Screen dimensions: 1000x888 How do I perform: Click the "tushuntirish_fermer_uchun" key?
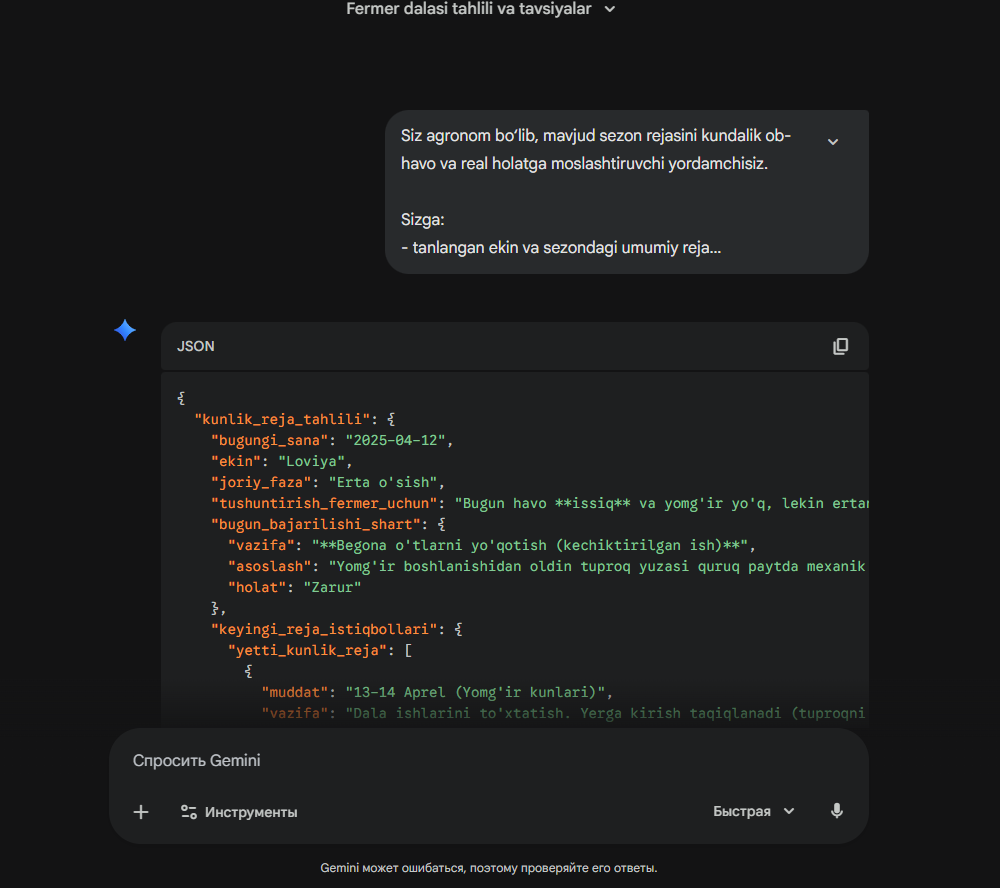(x=324, y=503)
